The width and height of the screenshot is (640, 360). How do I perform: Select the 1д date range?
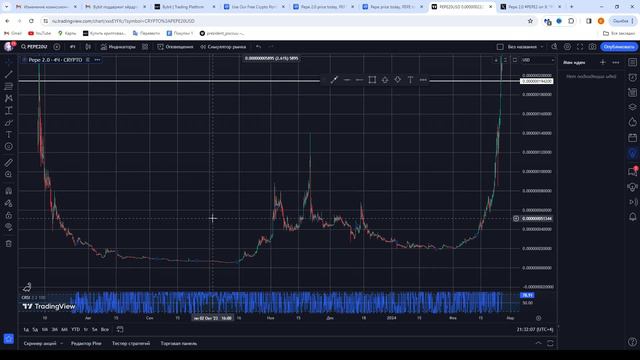point(26,329)
